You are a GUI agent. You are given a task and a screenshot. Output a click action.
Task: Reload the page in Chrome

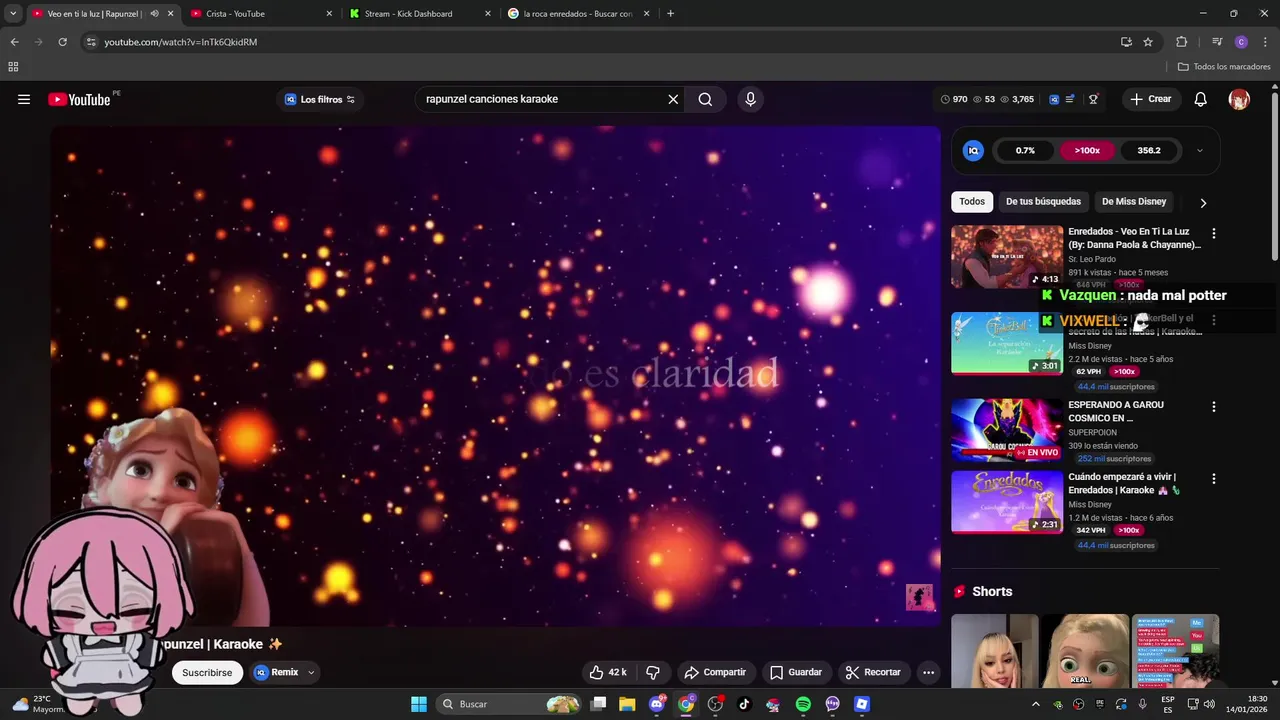(x=62, y=42)
